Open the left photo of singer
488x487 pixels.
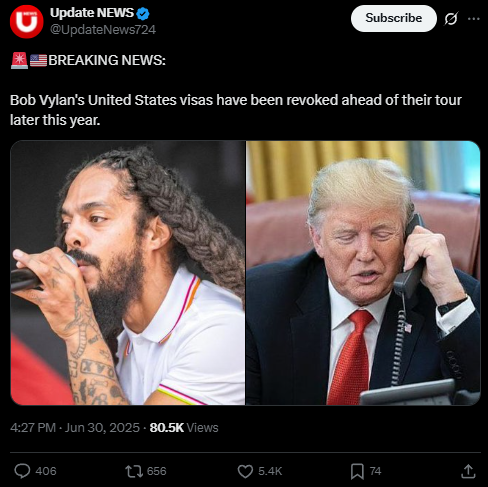coord(128,273)
